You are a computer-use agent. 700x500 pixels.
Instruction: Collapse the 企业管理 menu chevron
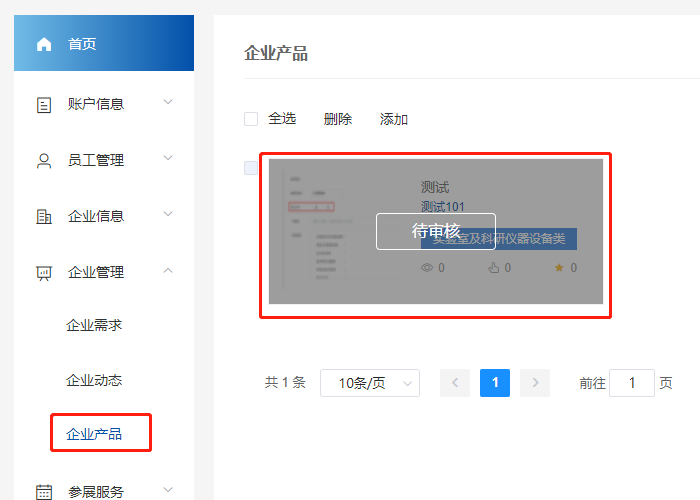click(x=168, y=270)
